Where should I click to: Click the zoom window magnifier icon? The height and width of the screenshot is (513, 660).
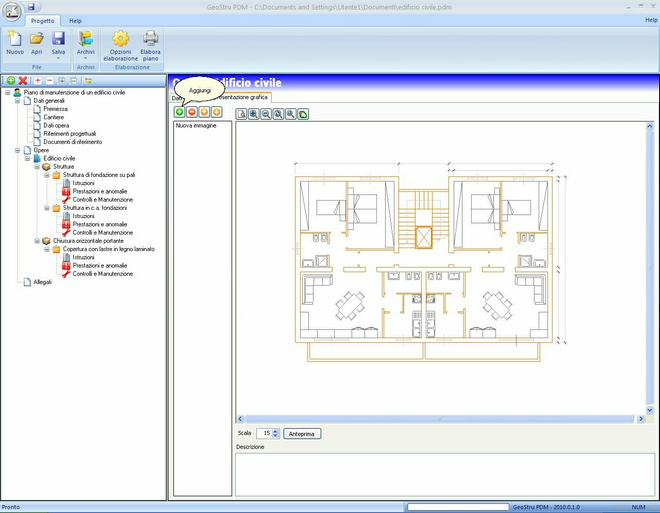278,114
